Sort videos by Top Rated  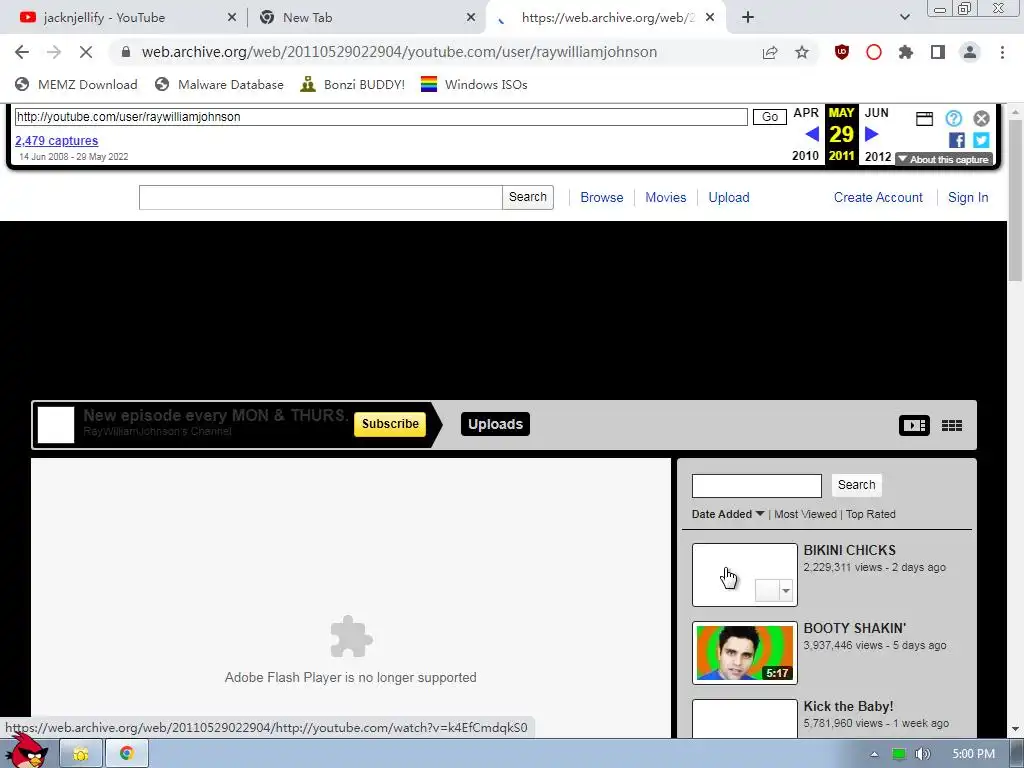871,514
